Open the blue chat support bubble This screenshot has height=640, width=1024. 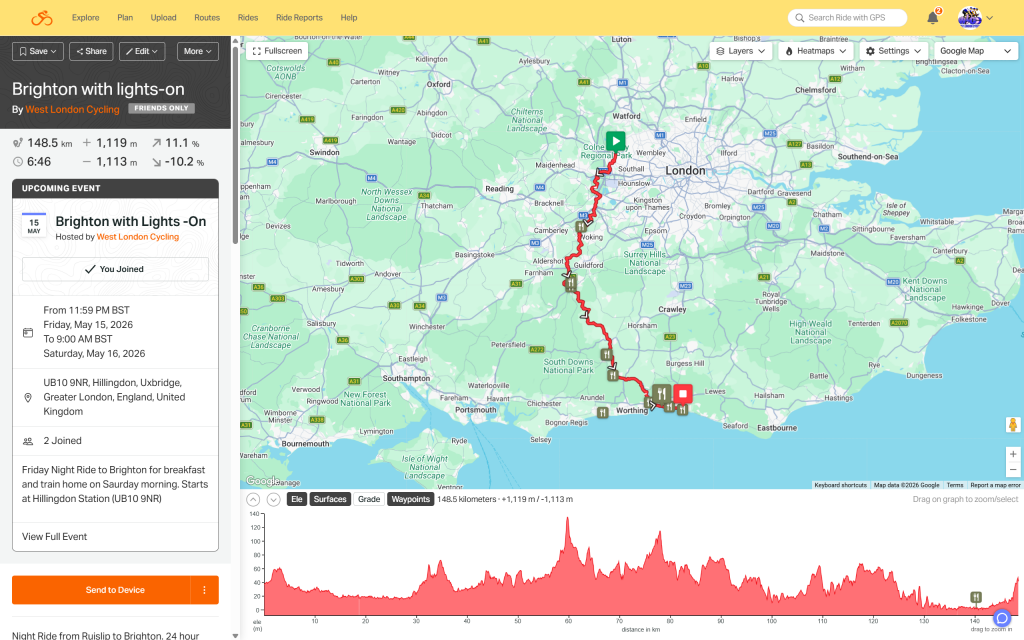coord(1002,618)
